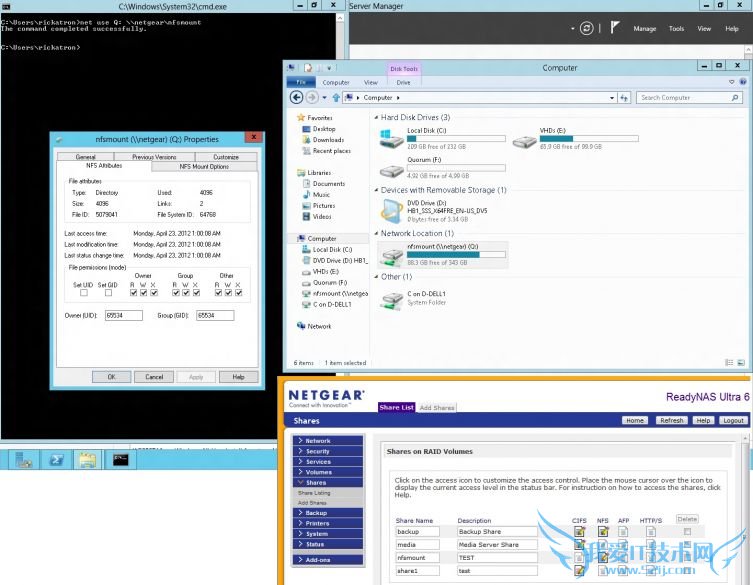The image size is (753, 585).
Task: Click the Group (GID) input field
Action: (x=215, y=316)
